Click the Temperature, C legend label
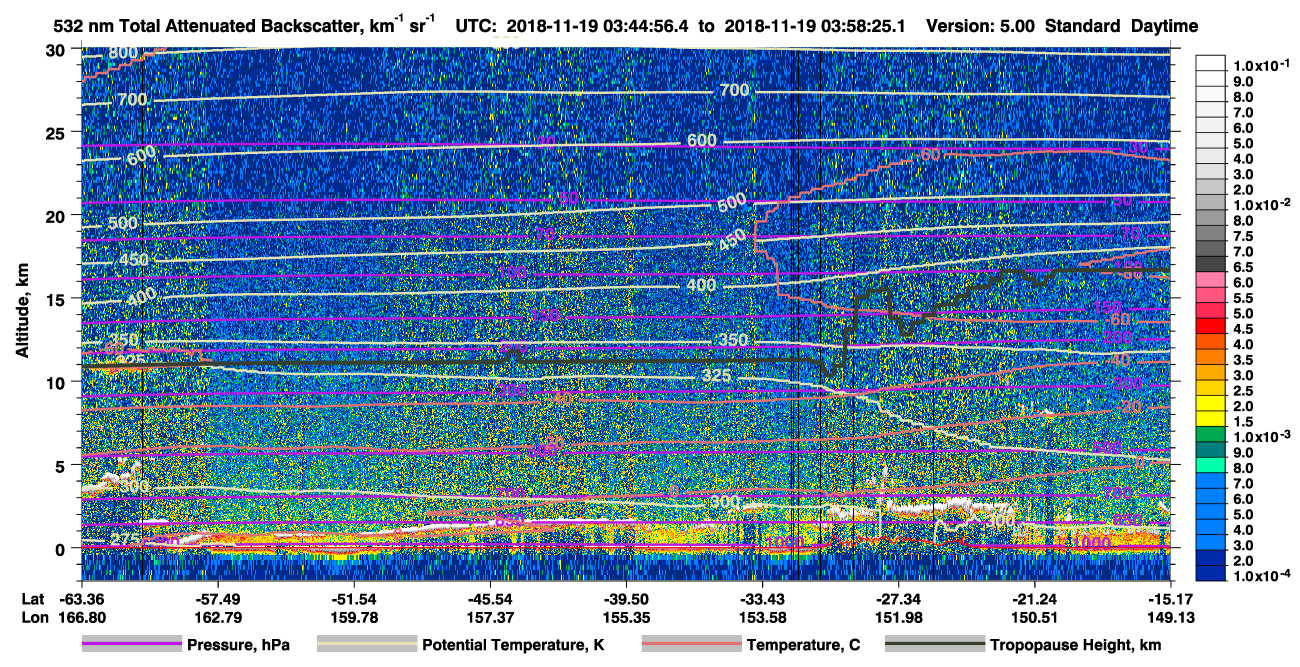 (803, 645)
